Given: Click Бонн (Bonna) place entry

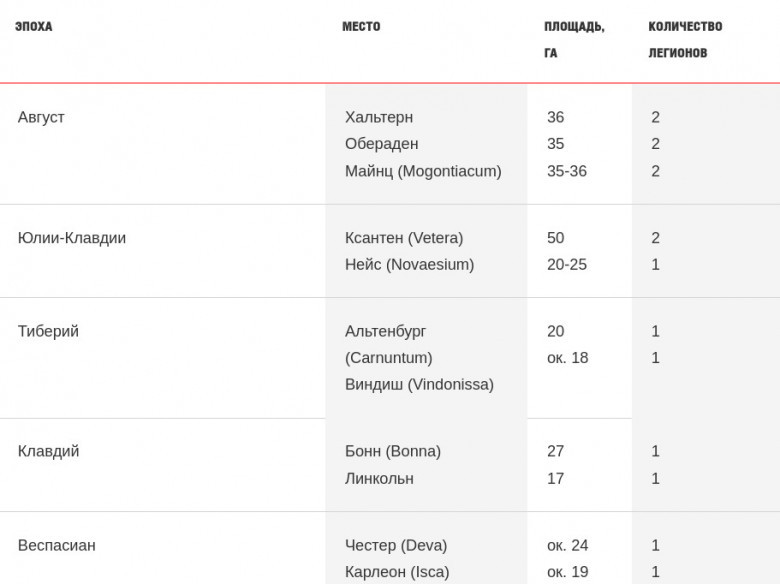Looking at the screenshot, I should pos(393,451).
